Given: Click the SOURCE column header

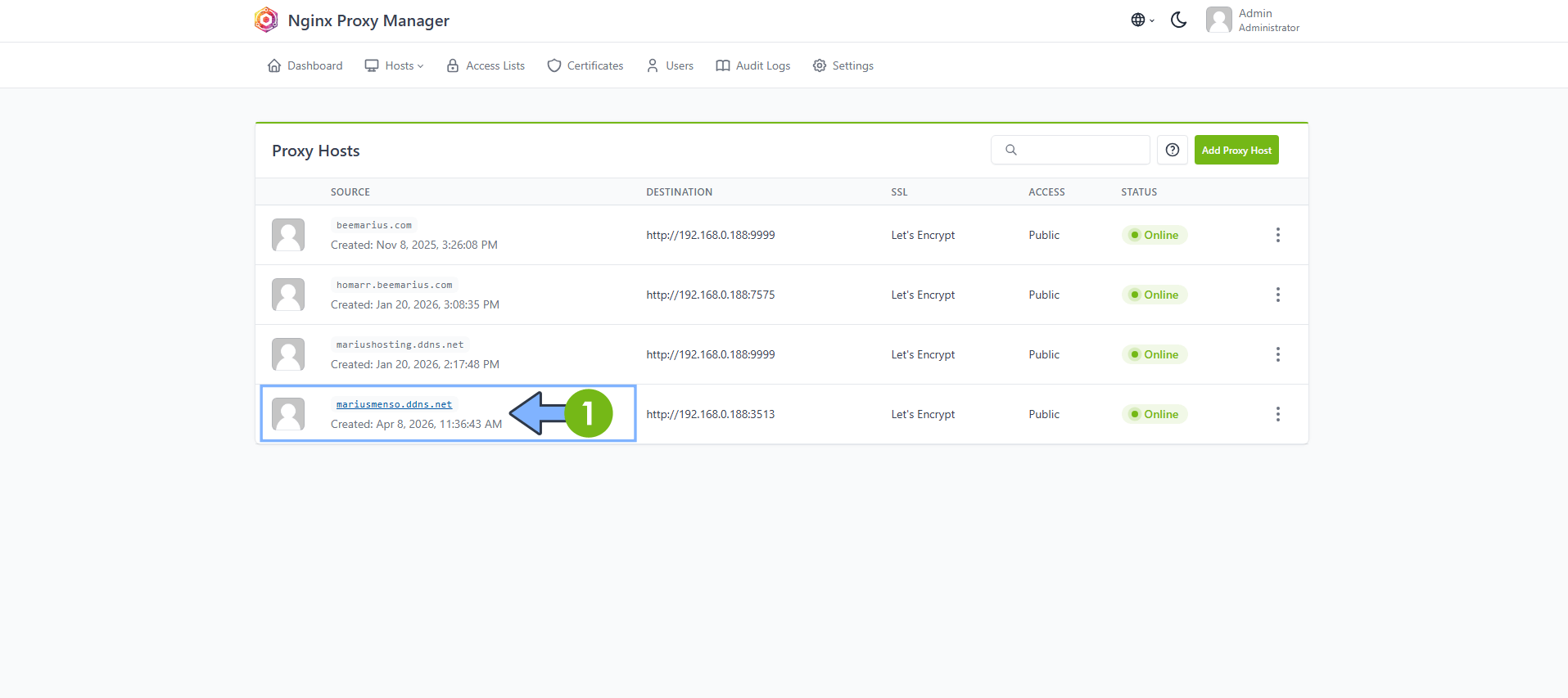Looking at the screenshot, I should click(350, 192).
